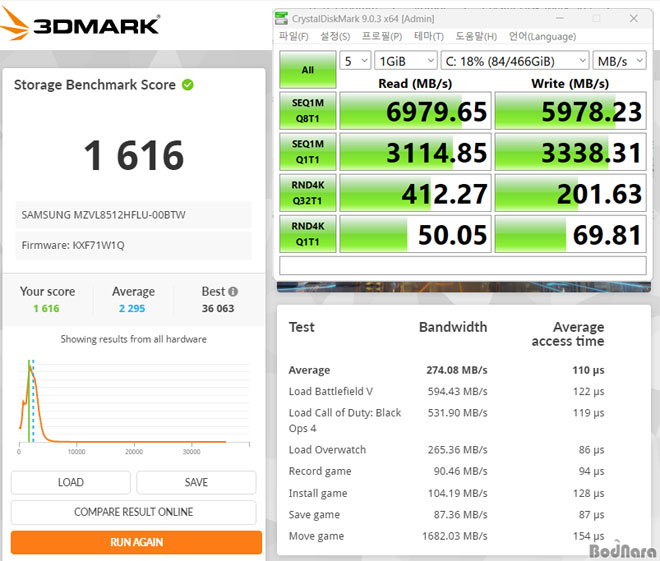Open the 설정(S) menu
This screenshot has width=660, height=561.
pyautogui.click(x=335, y=37)
